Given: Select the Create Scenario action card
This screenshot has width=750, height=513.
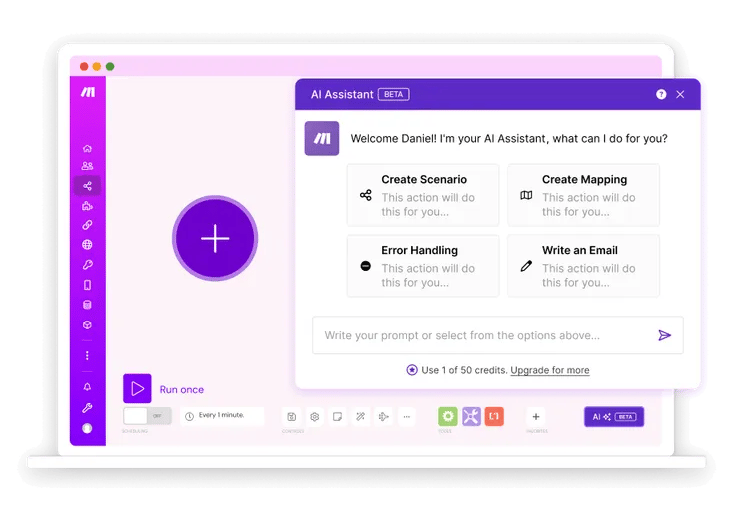Looking at the screenshot, I should (x=423, y=195).
